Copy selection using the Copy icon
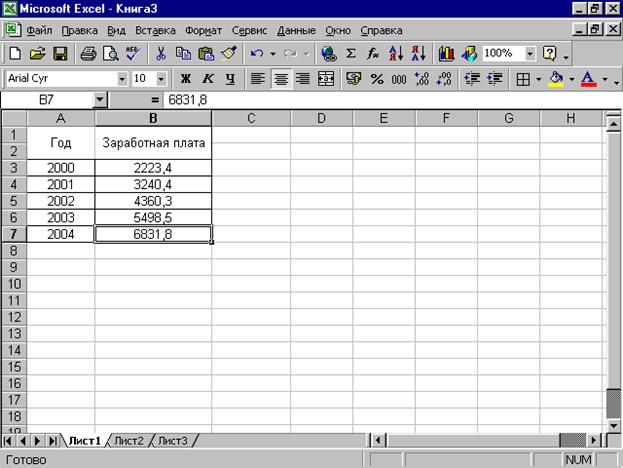 pos(183,53)
